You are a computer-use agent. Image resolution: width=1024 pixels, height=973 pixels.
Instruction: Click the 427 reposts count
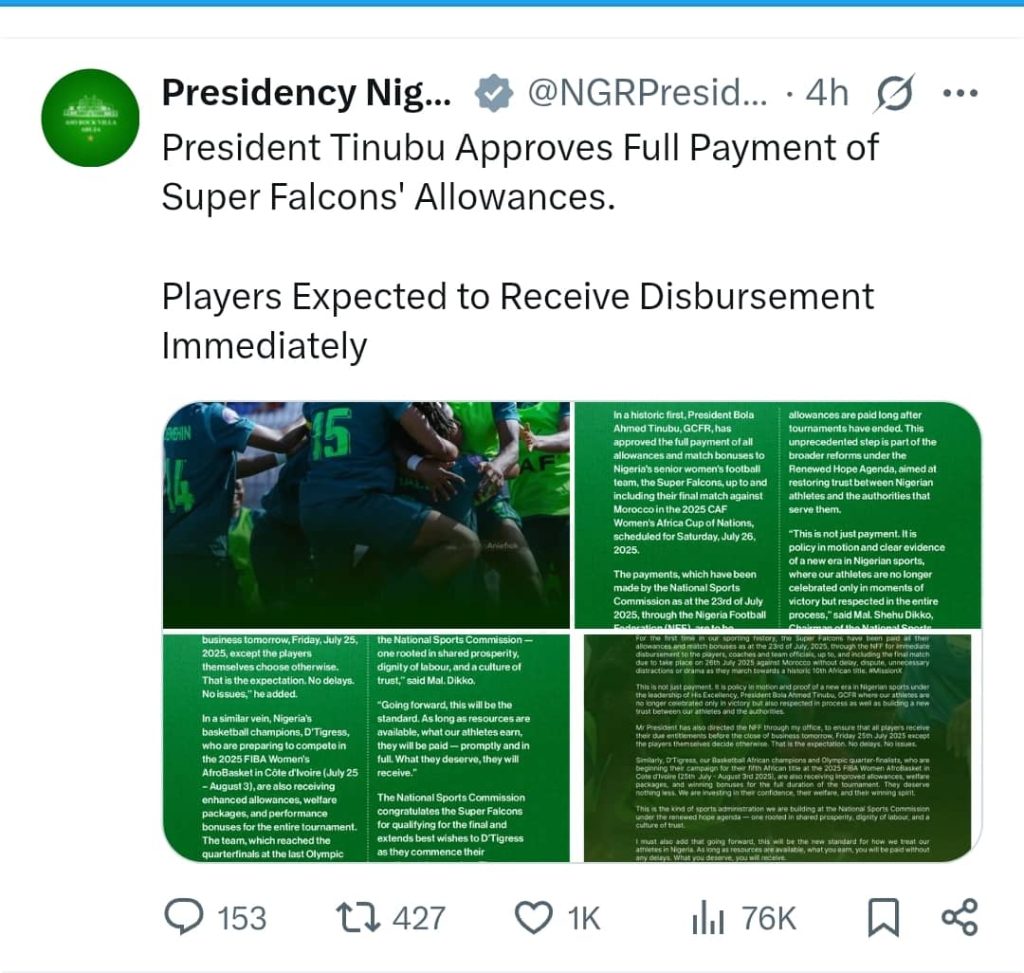(x=419, y=917)
